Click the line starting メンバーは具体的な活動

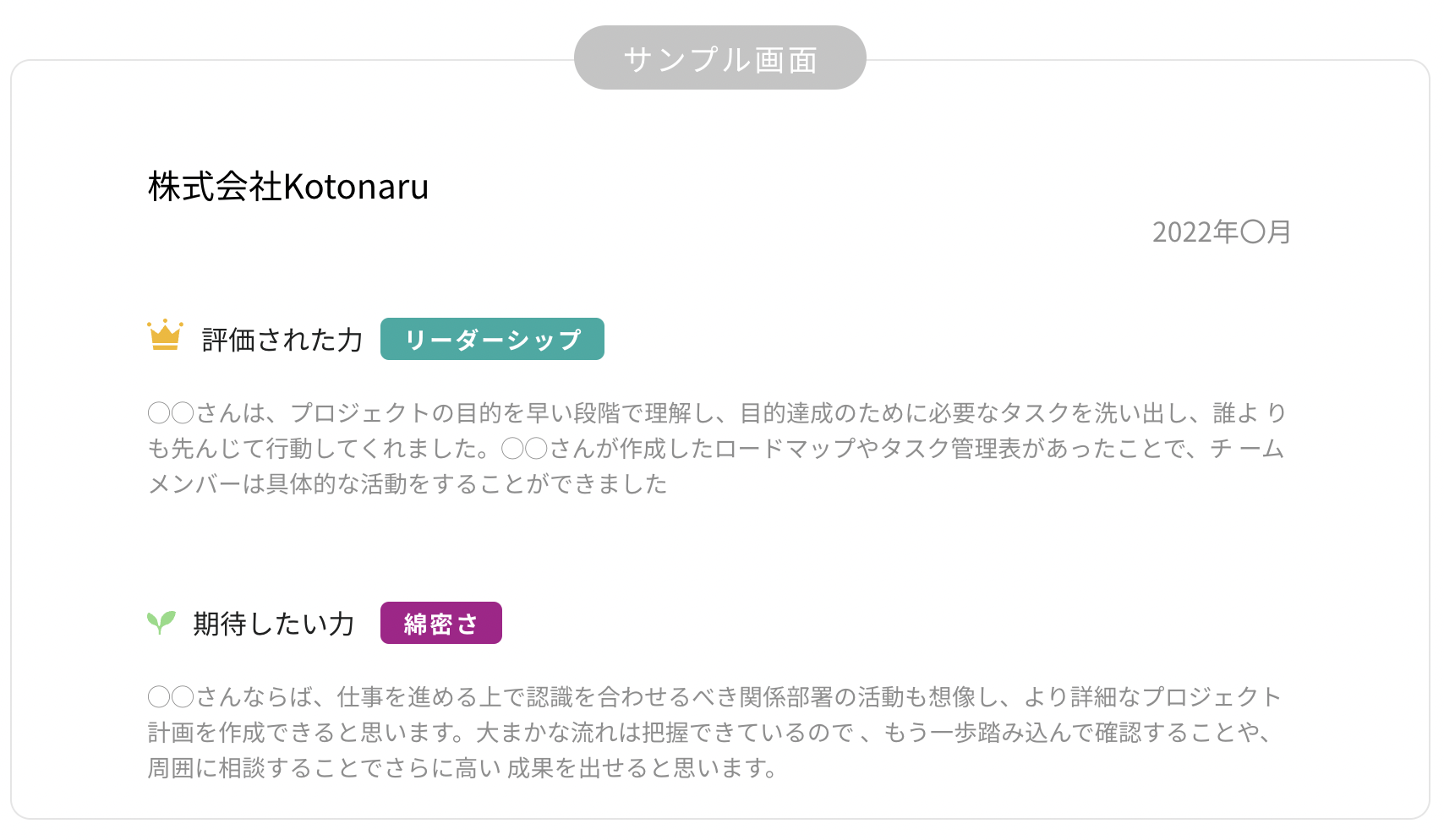tap(407, 483)
